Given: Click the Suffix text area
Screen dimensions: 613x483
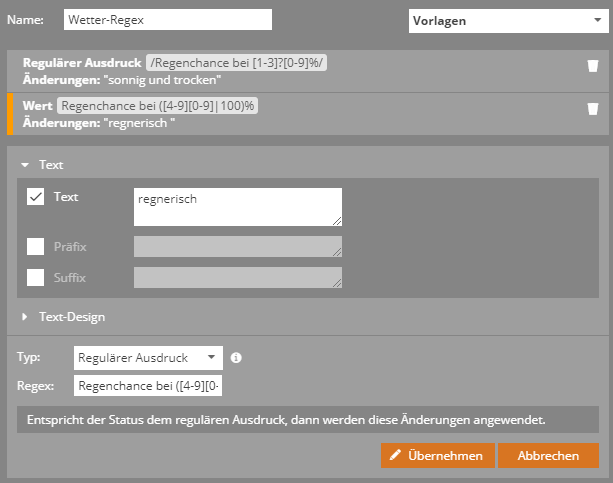Looking at the screenshot, I should pyautogui.click(x=236, y=278).
